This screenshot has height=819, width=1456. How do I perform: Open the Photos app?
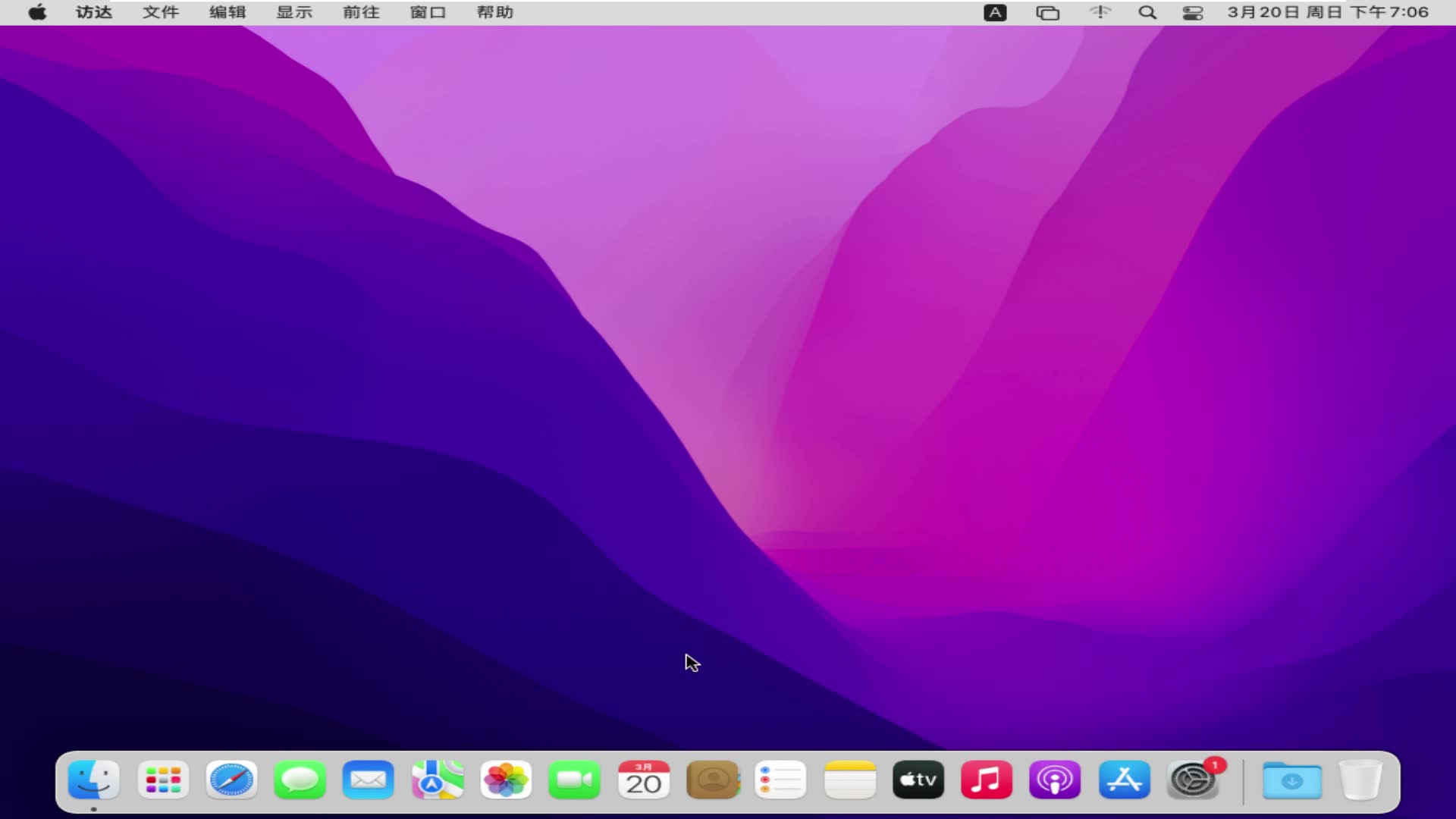click(506, 780)
